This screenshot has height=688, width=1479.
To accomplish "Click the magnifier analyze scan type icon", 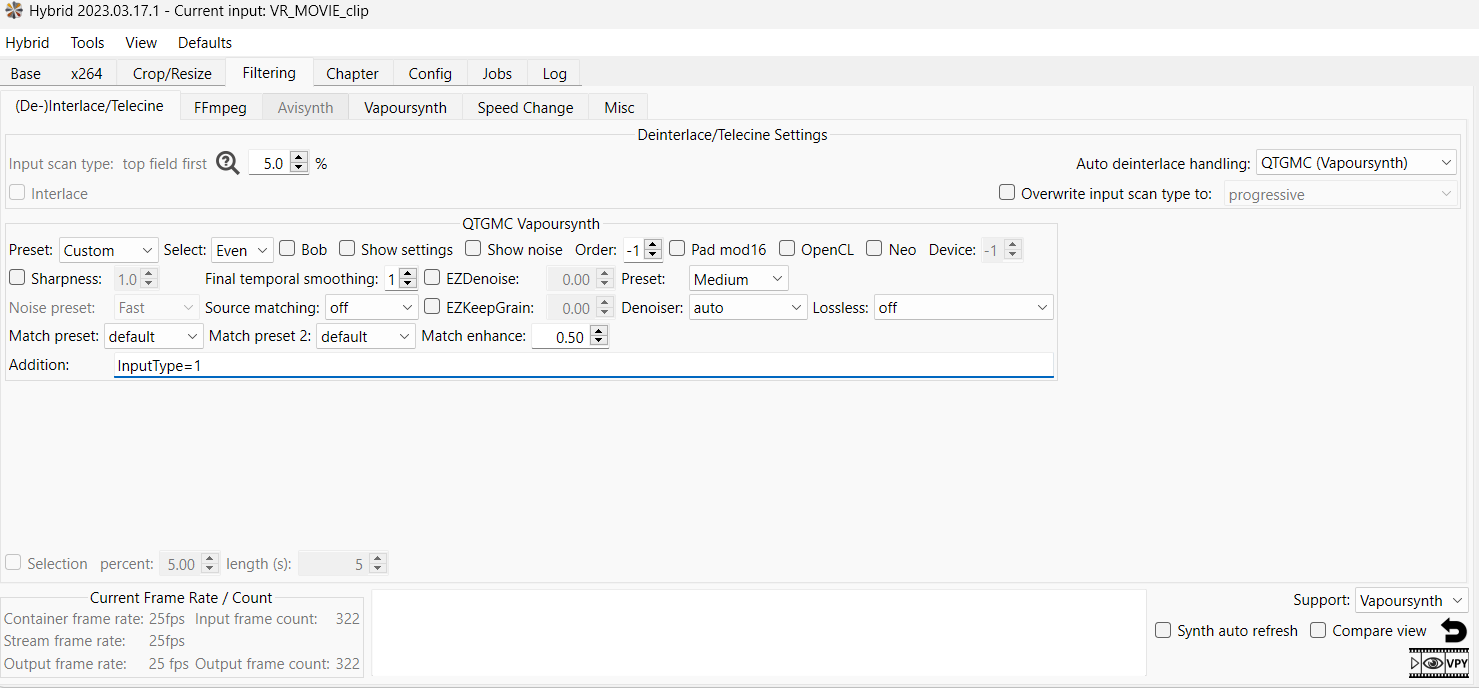I will [228, 162].
